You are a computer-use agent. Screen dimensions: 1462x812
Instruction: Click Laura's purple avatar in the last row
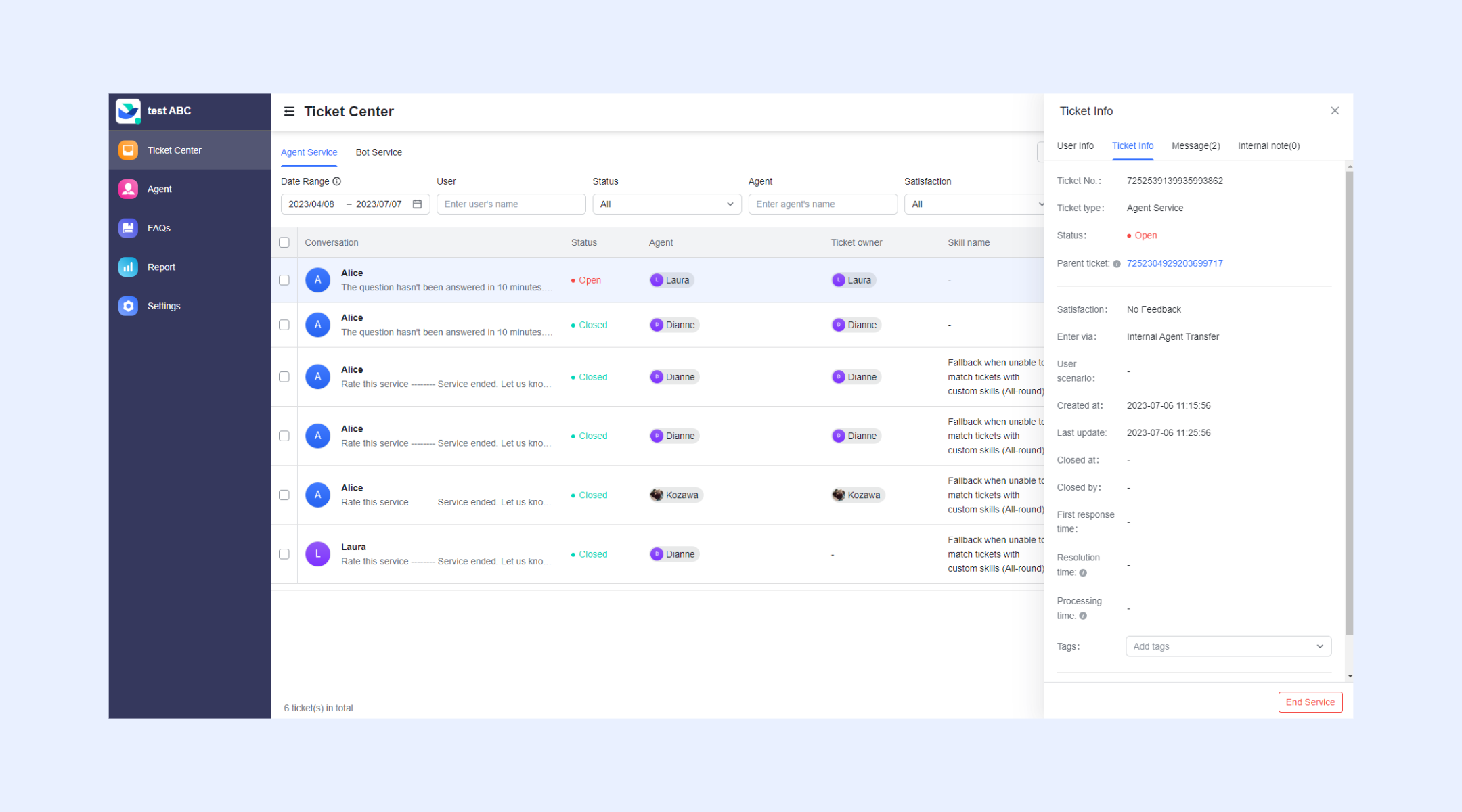click(317, 554)
